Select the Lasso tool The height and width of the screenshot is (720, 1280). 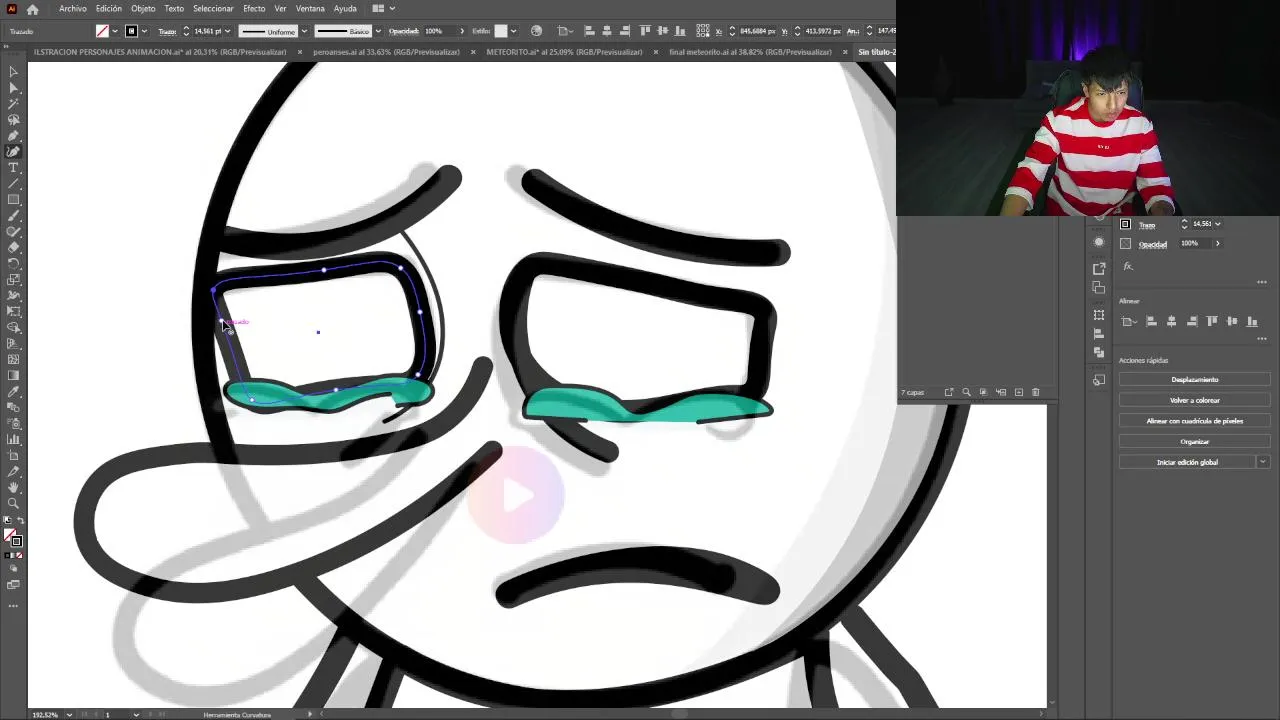(13, 120)
